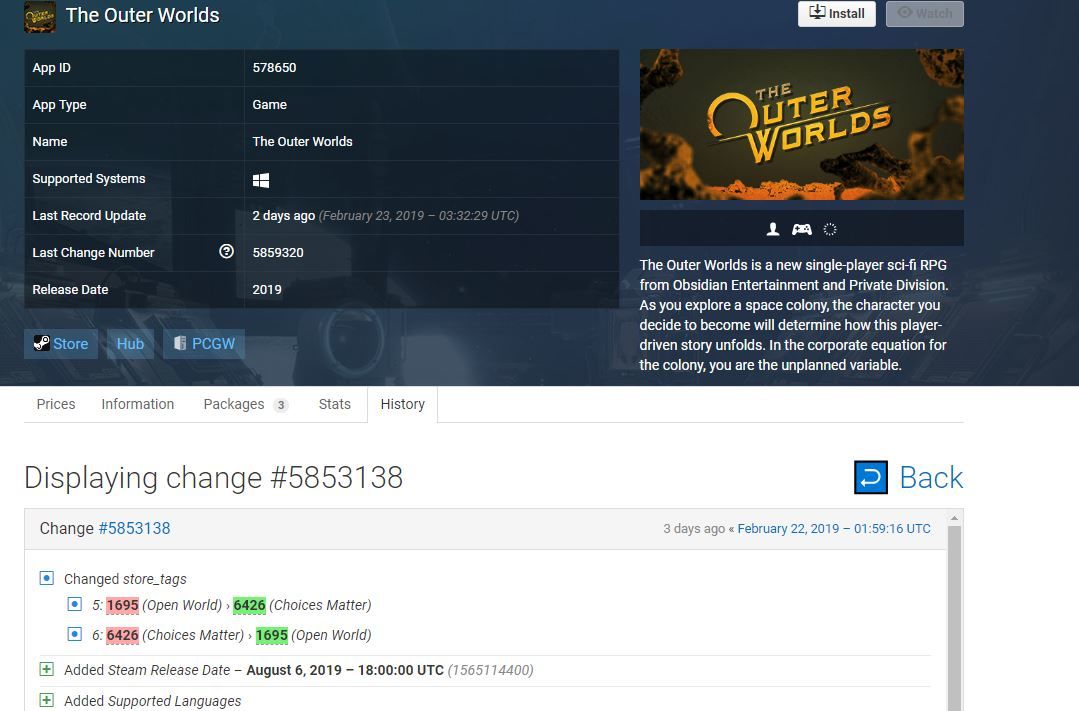
Task: Open the Steam Store link
Action: click(x=61, y=343)
